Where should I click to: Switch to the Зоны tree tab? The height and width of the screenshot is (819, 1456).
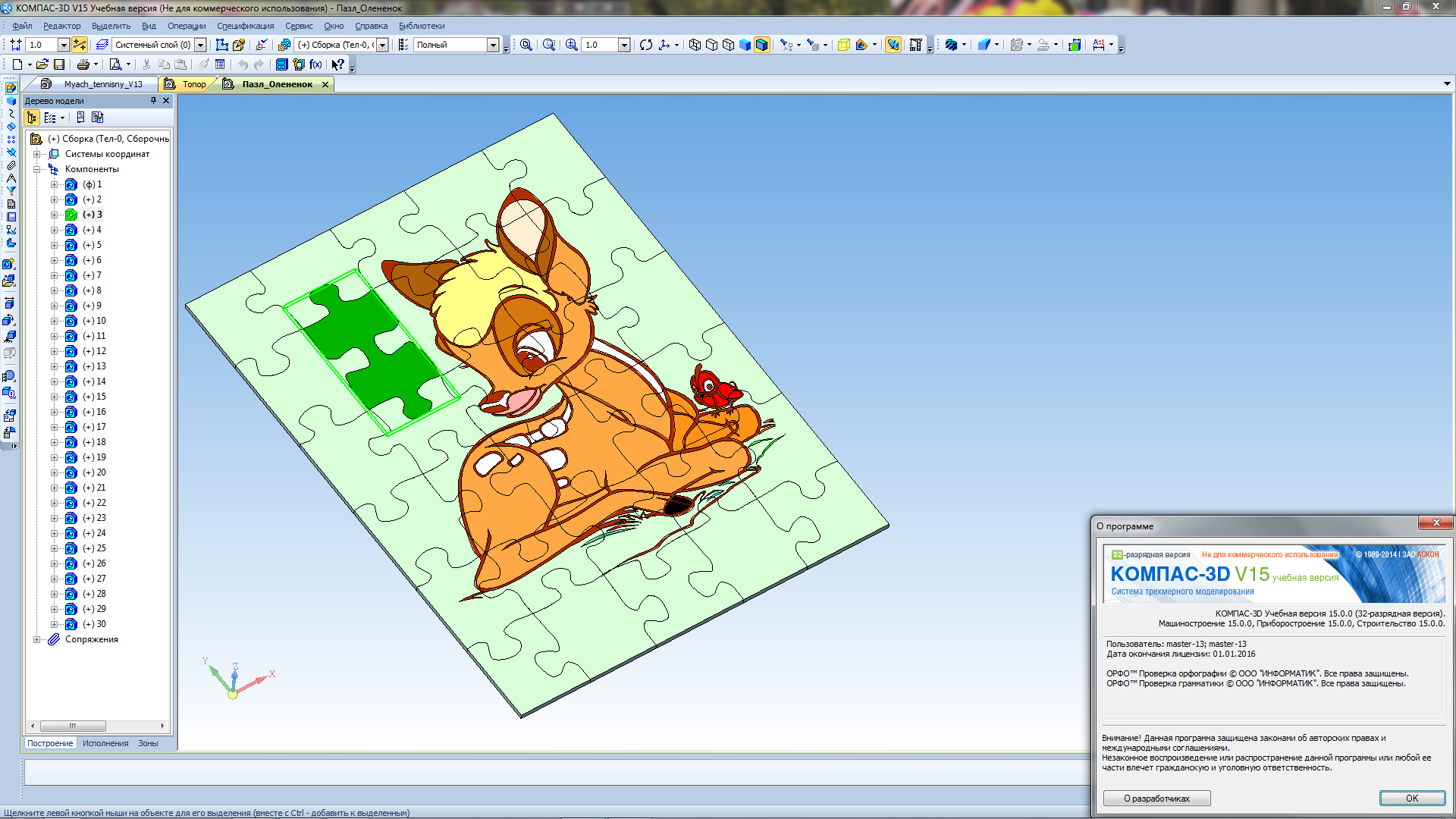[148, 743]
